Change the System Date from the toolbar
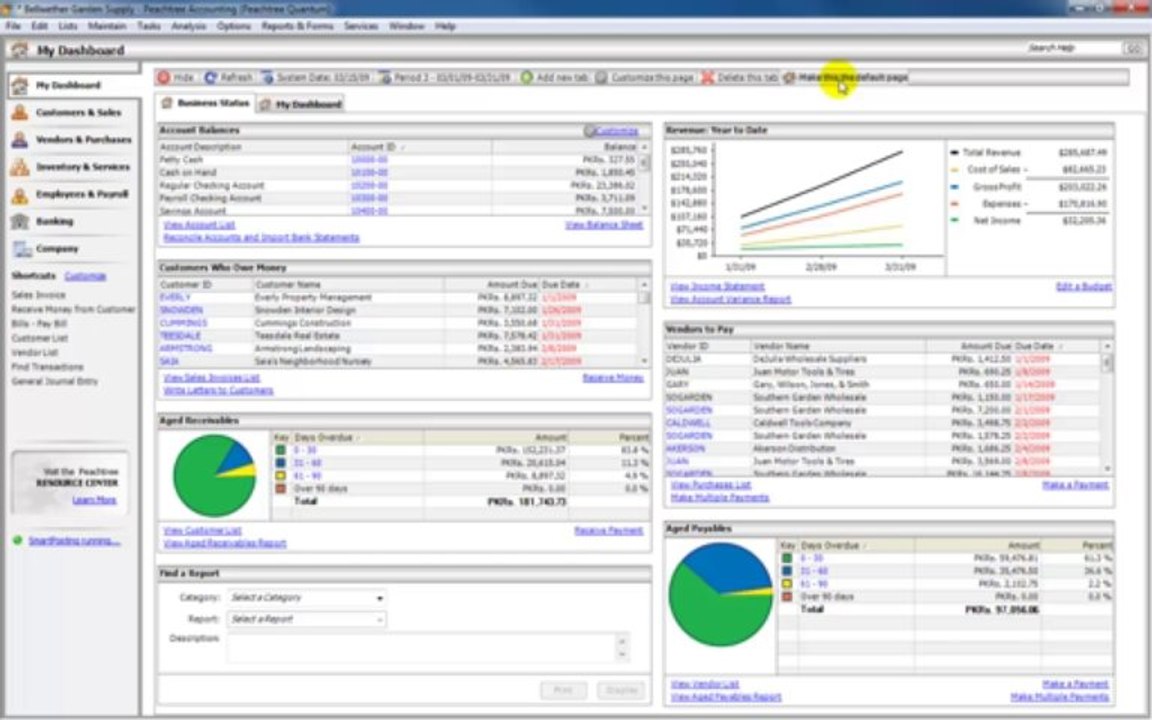 (316, 77)
